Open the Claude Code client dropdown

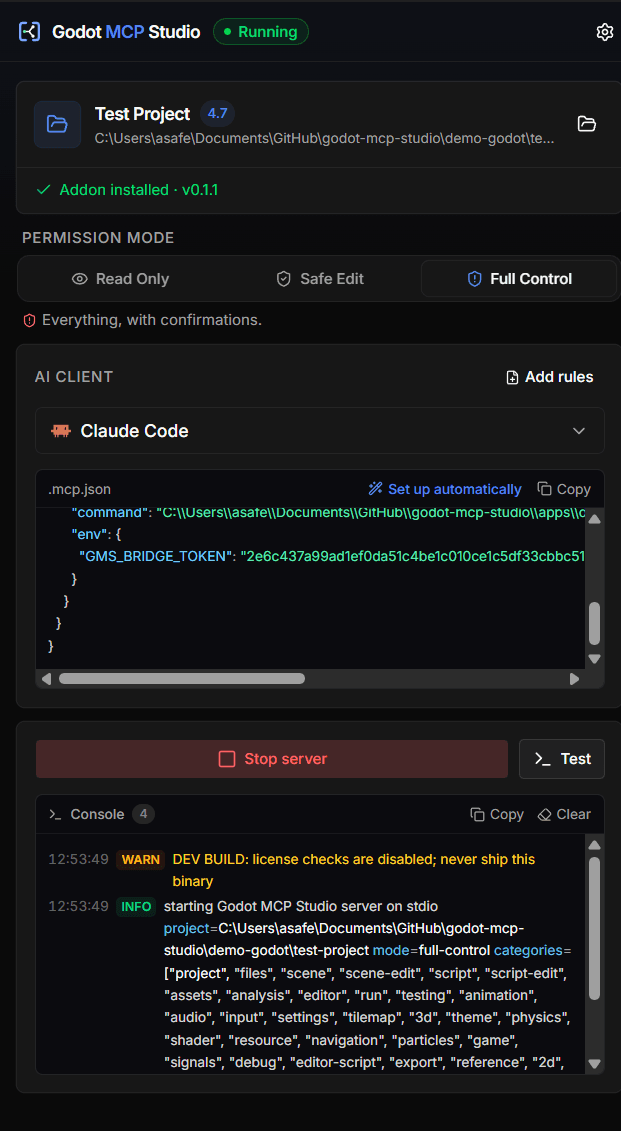point(320,431)
